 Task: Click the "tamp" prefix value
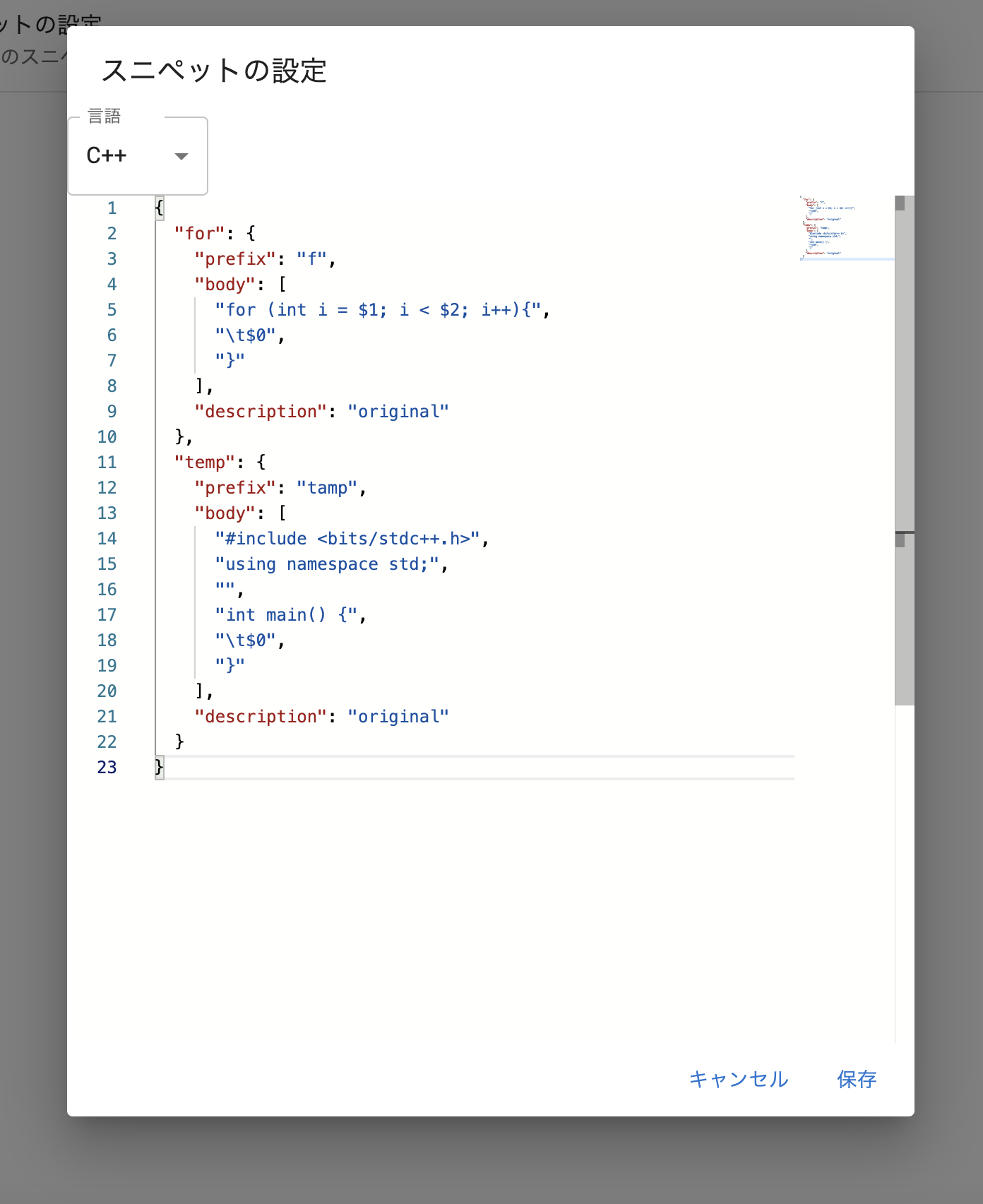327,488
